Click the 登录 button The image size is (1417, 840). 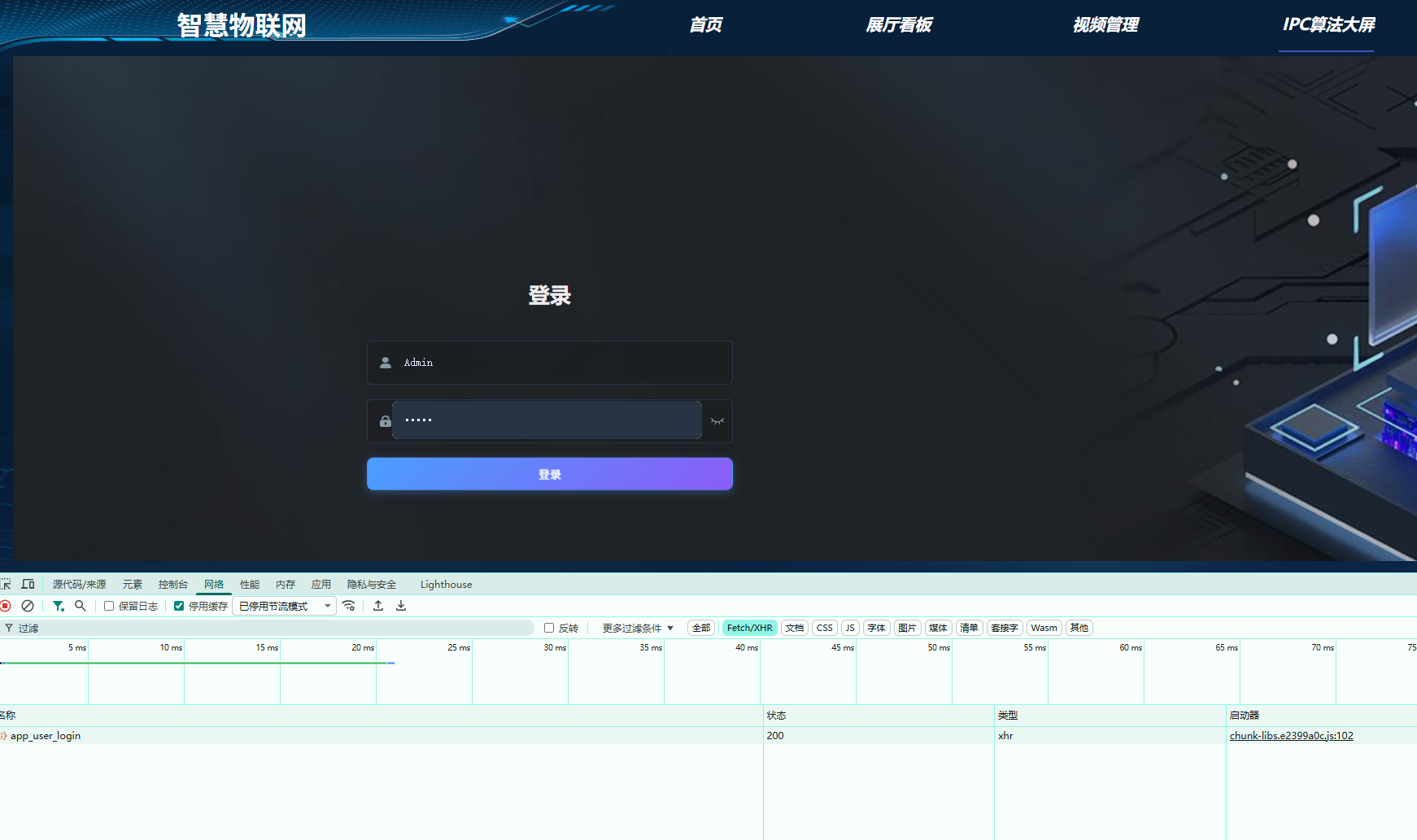[x=549, y=473]
